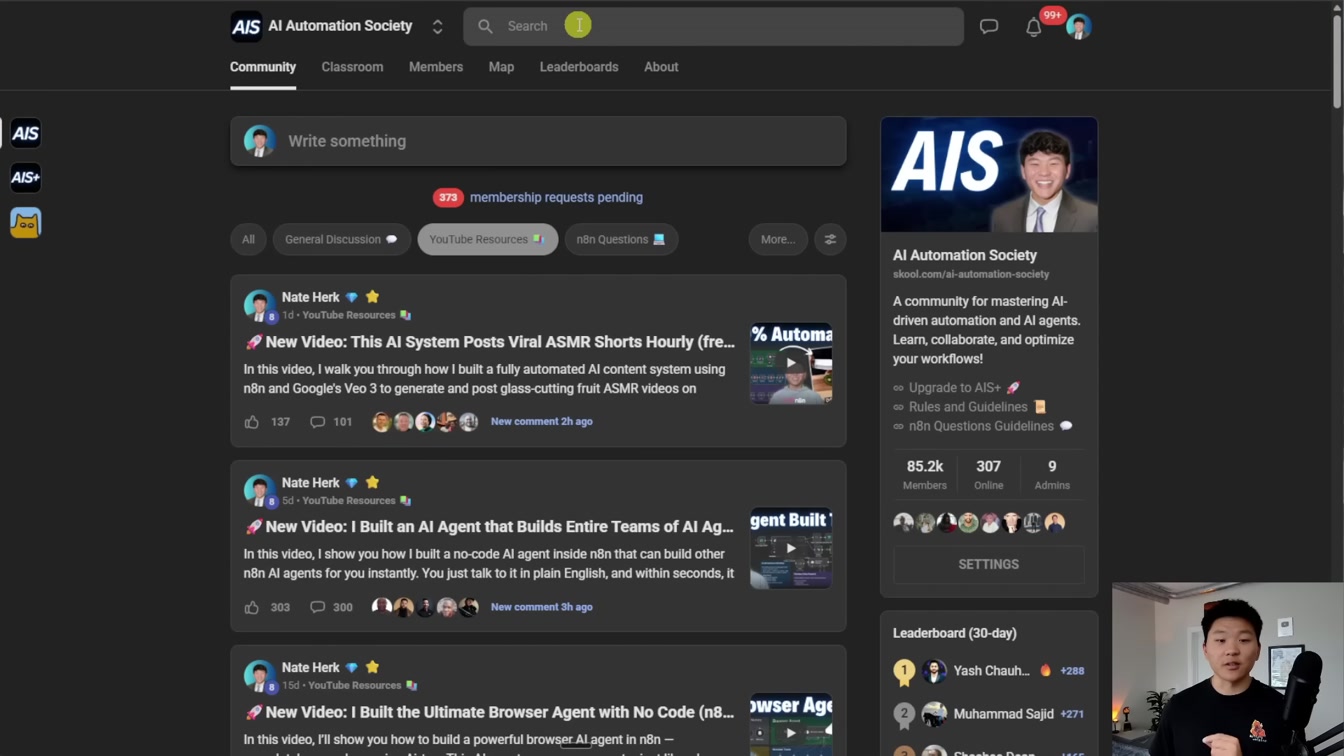Click the Search input field
The image size is (1344, 756).
click(x=713, y=26)
